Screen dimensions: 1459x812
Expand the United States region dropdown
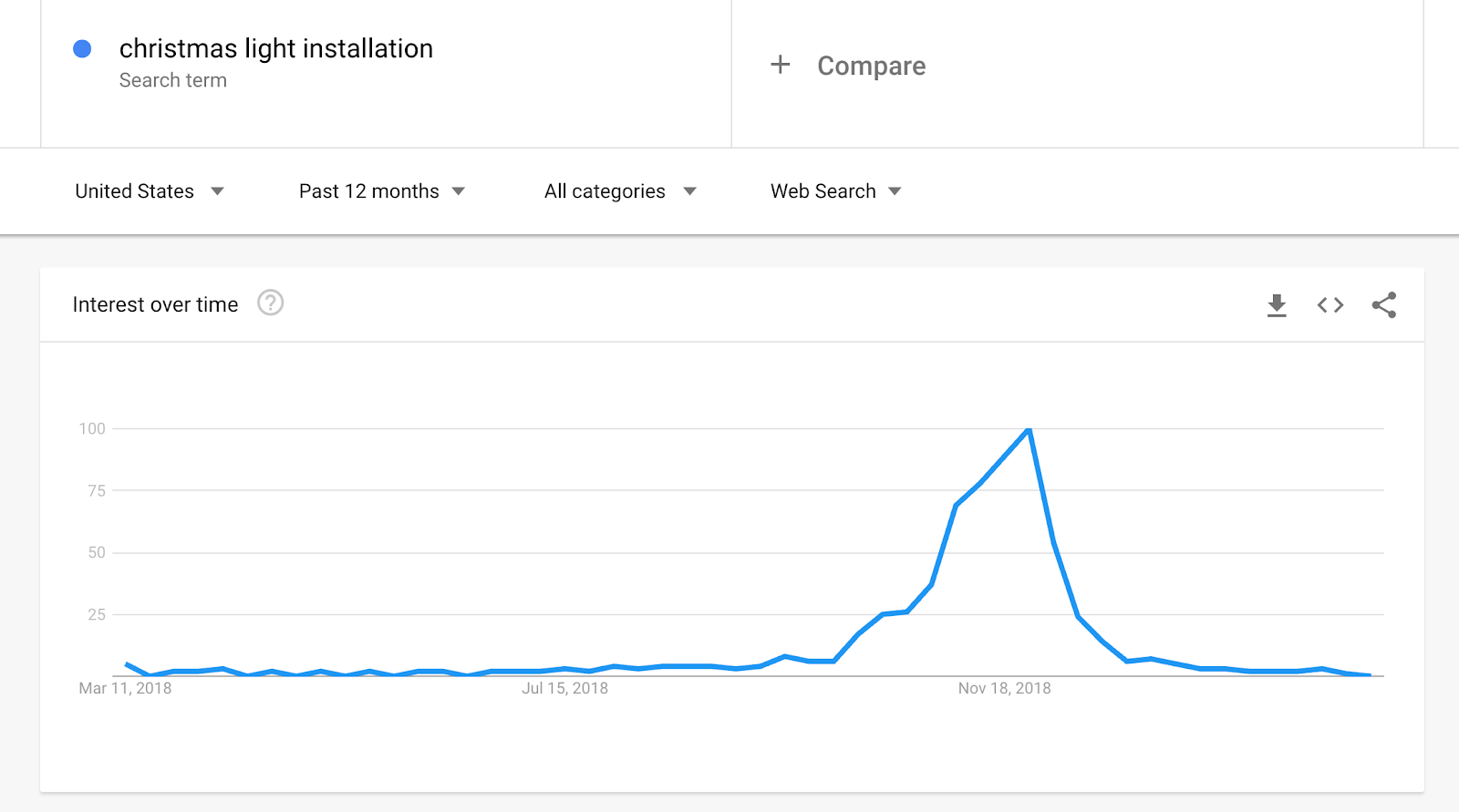point(150,191)
